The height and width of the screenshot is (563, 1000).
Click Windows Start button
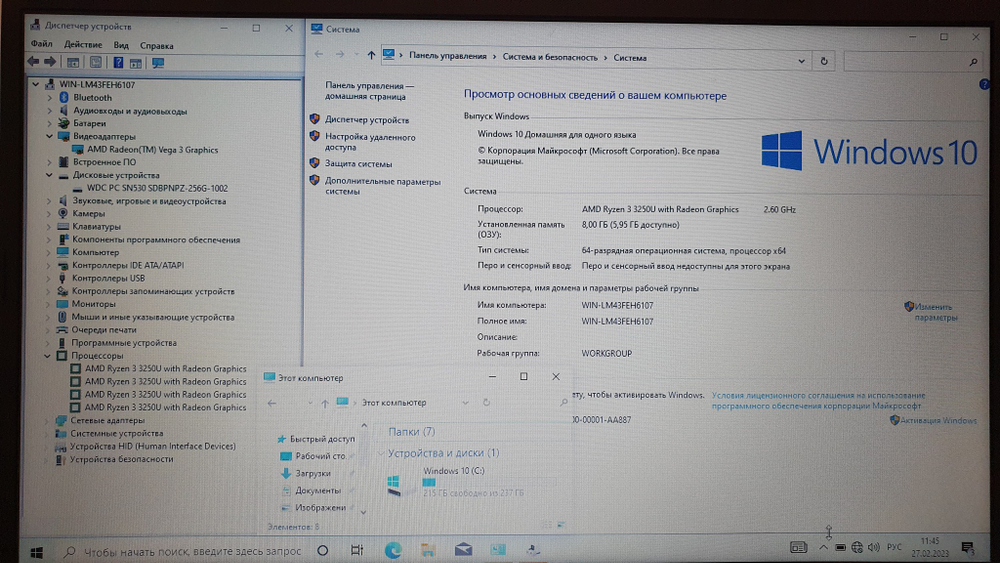coord(36,552)
